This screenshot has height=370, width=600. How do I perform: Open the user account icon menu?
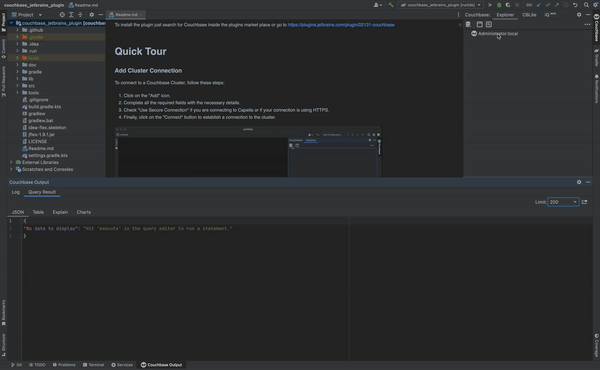(377, 5)
